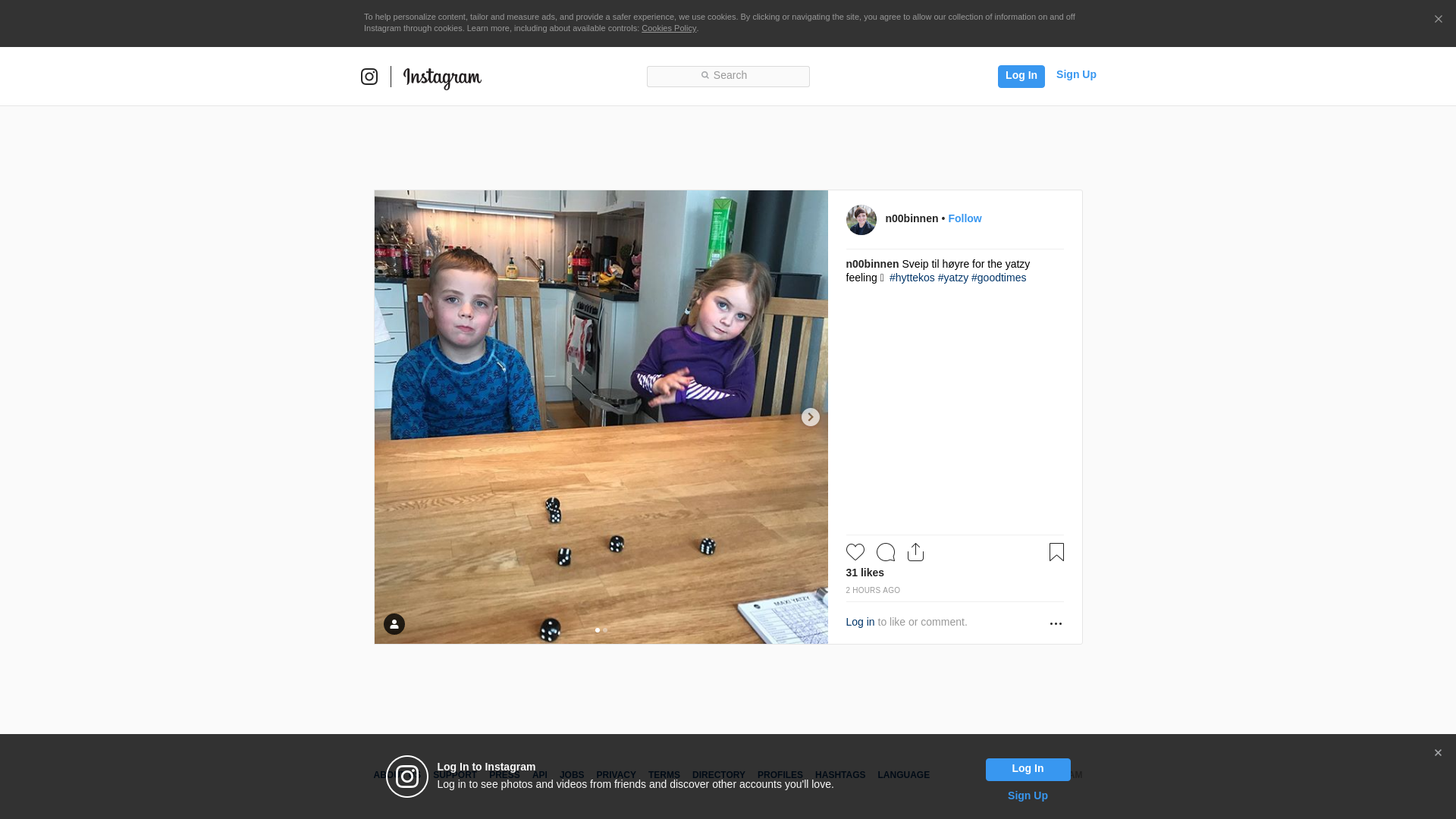Click the Instagram camera glyph logo
This screenshot has height=819, width=1456.
(369, 77)
